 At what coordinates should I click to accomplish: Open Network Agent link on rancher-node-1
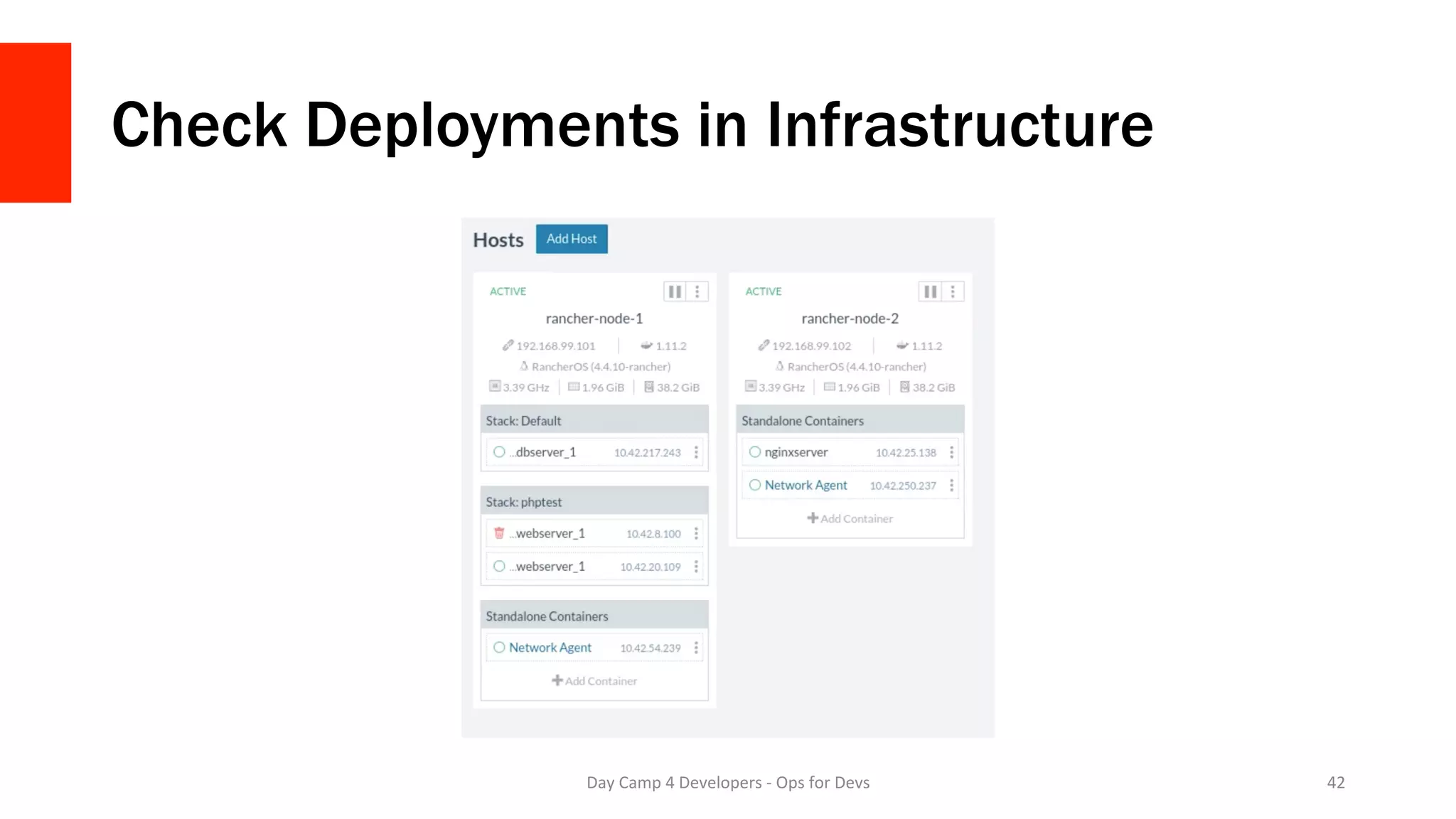[550, 648]
